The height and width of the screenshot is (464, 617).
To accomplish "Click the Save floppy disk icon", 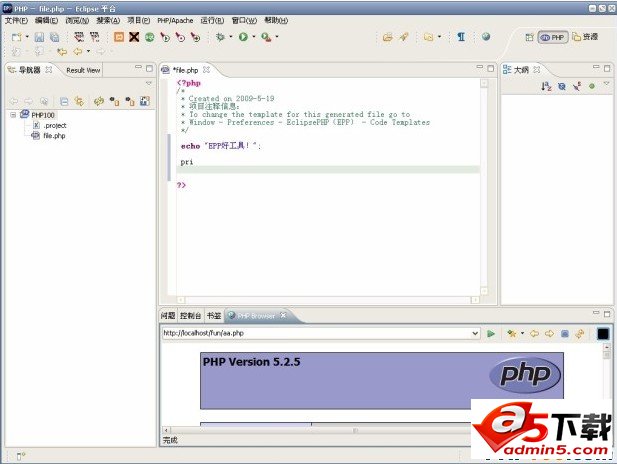I will 39,37.
